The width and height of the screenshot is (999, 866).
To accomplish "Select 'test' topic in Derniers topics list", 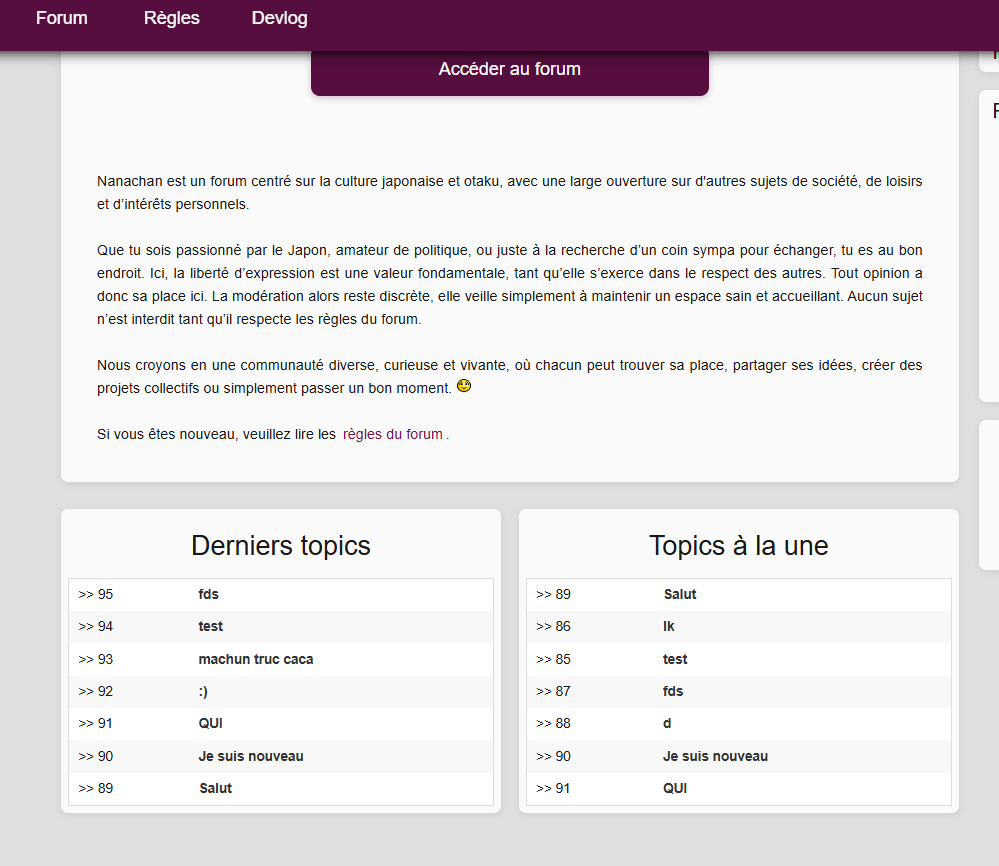I will pos(210,626).
